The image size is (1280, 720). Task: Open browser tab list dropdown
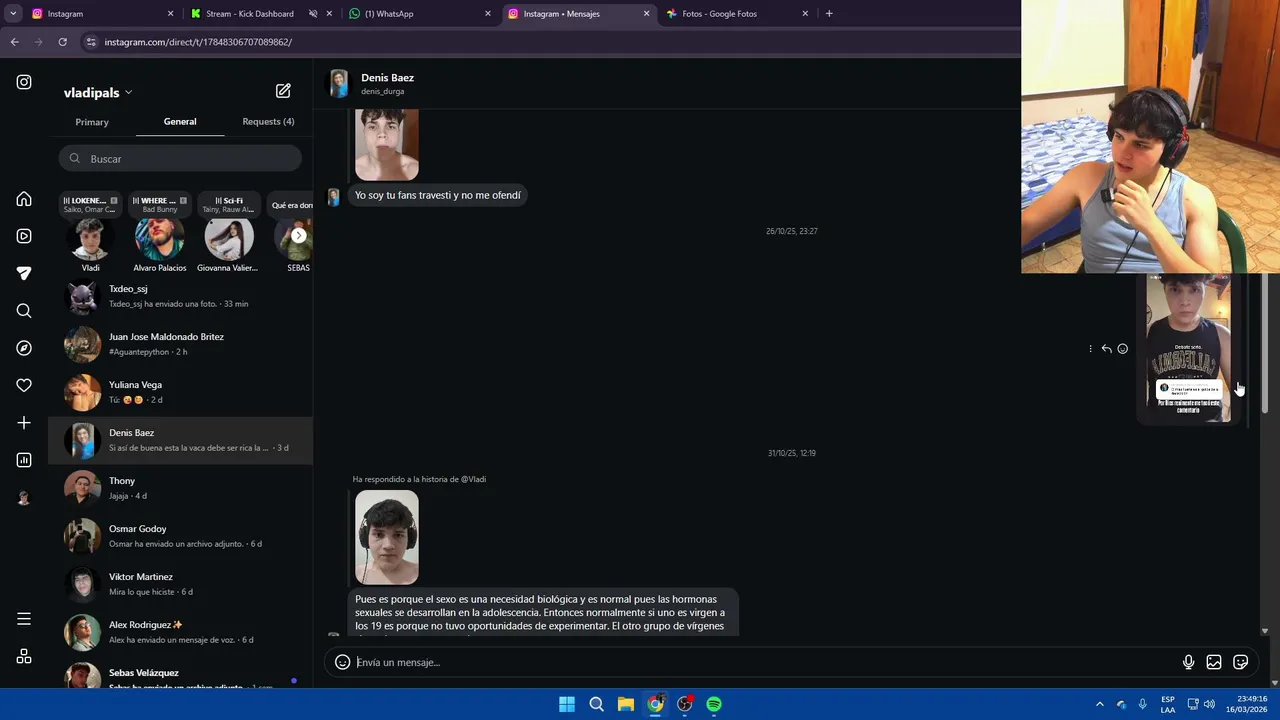pos(13,14)
